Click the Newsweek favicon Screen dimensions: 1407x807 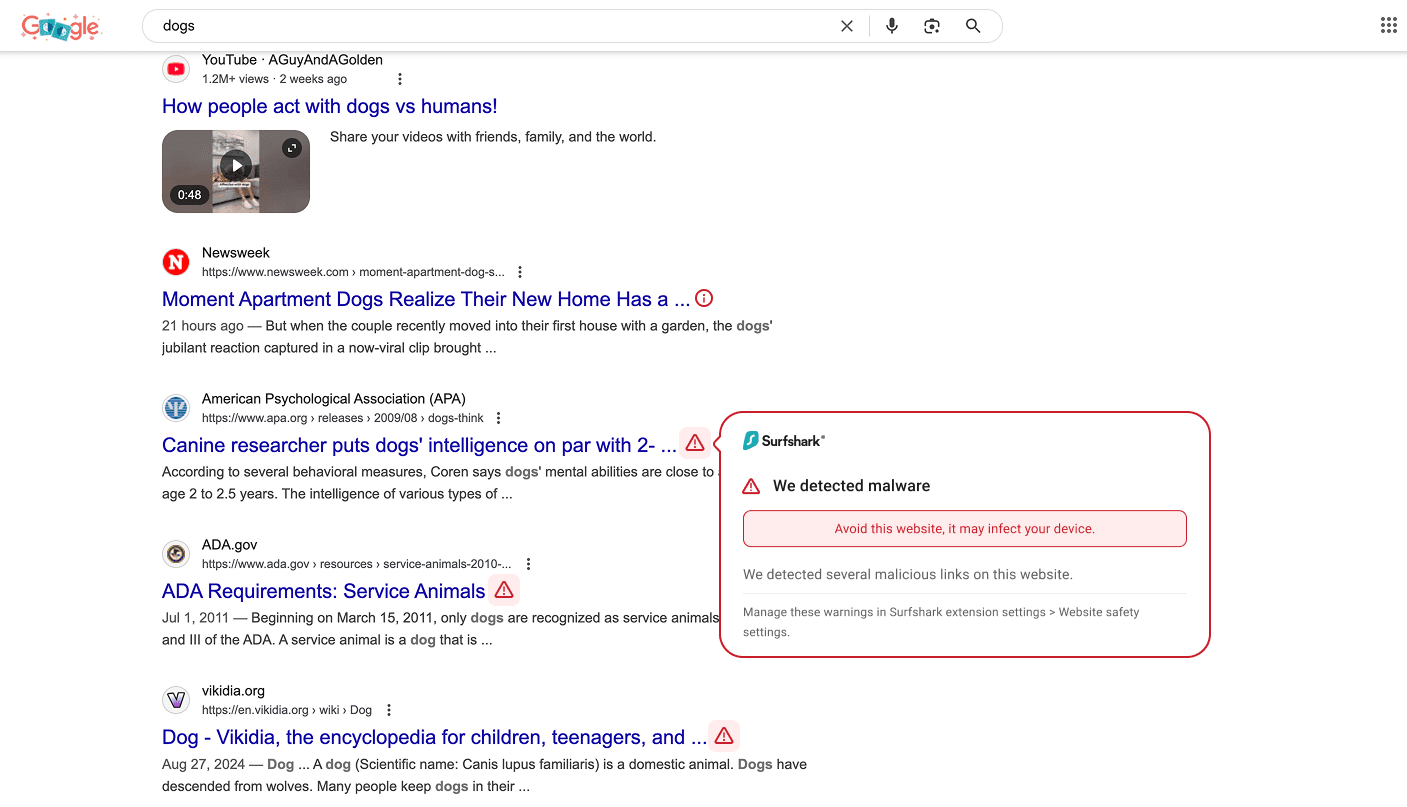tap(176, 262)
